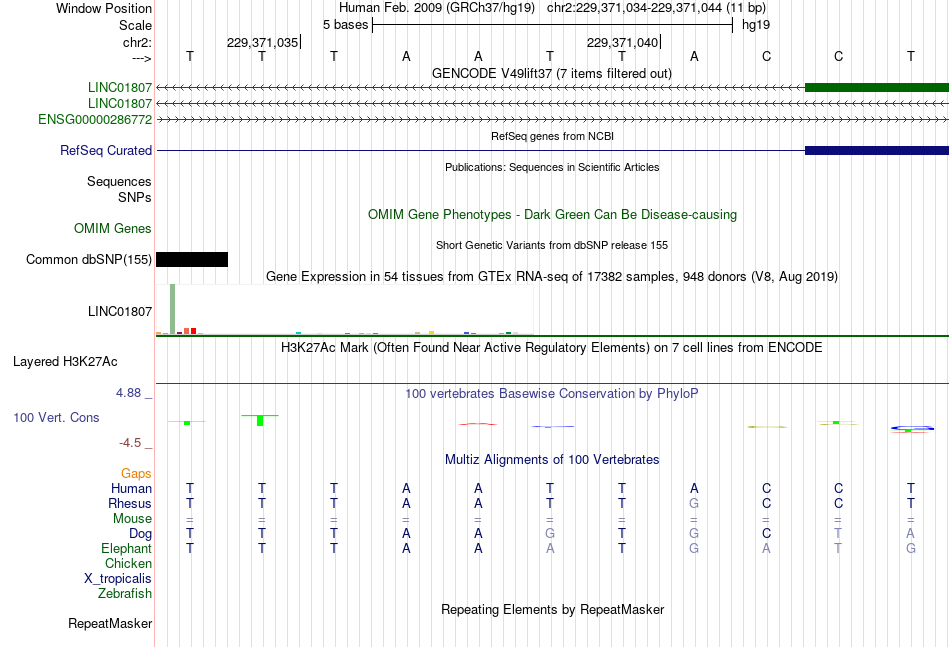Click the Window Position label
Viewport: 950px width, 647px height.
click(x=104, y=8)
